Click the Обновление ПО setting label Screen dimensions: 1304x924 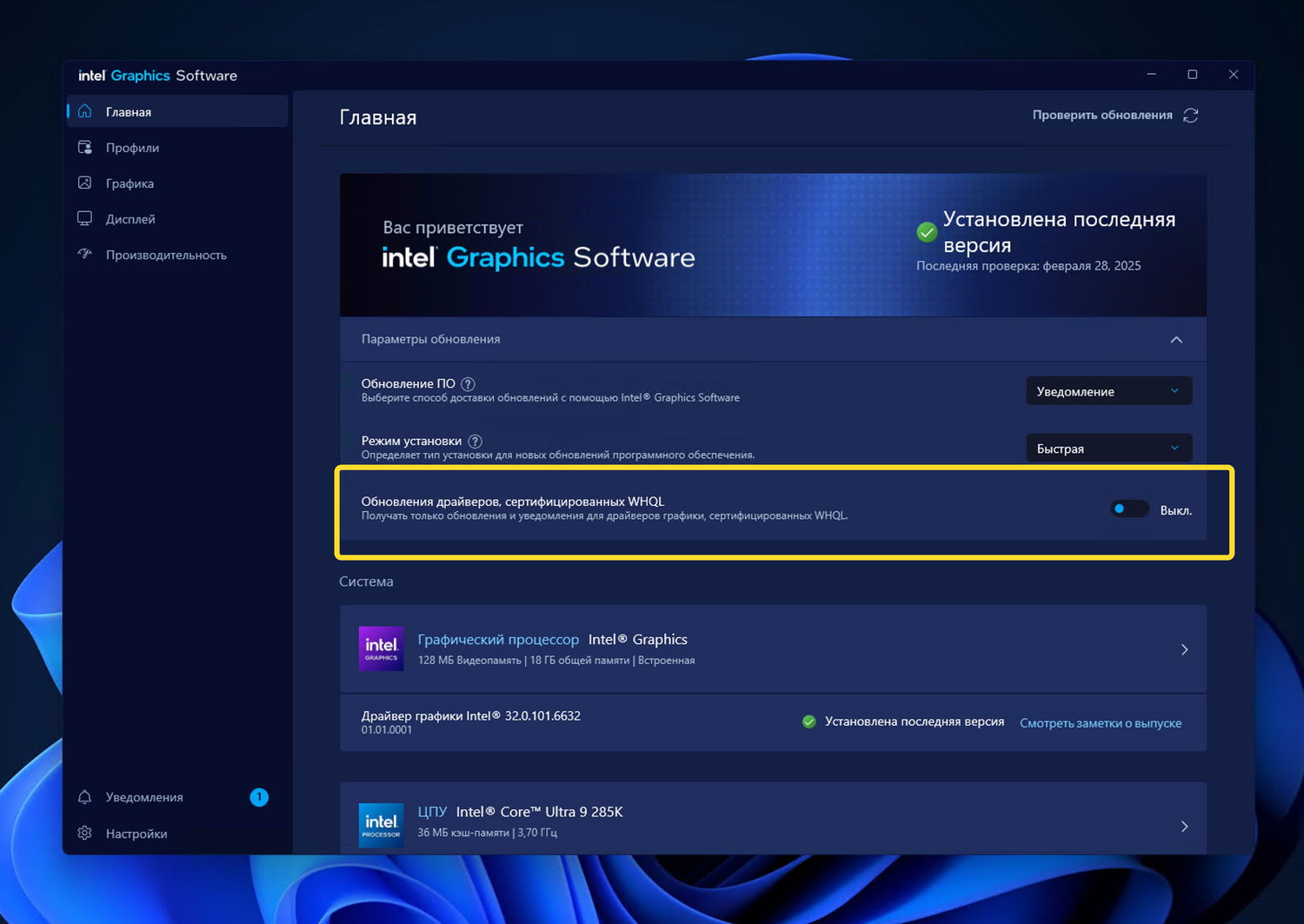[x=409, y=383]
